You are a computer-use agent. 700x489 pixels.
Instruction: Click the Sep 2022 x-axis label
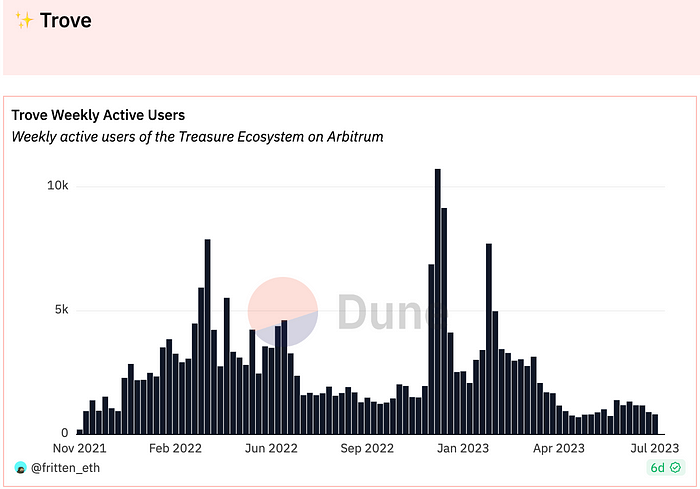366,449
